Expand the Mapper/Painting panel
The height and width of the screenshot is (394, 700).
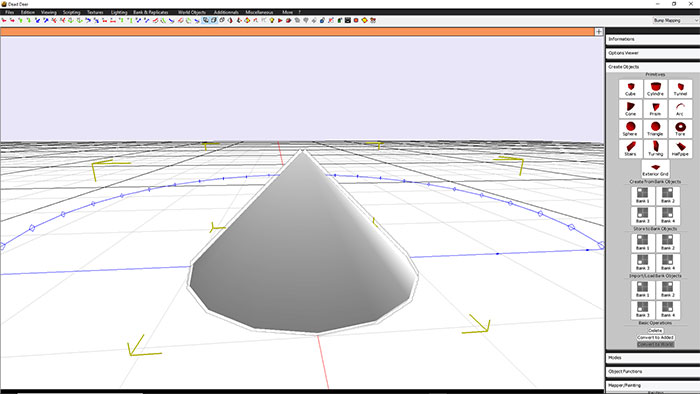pos(653,385)
